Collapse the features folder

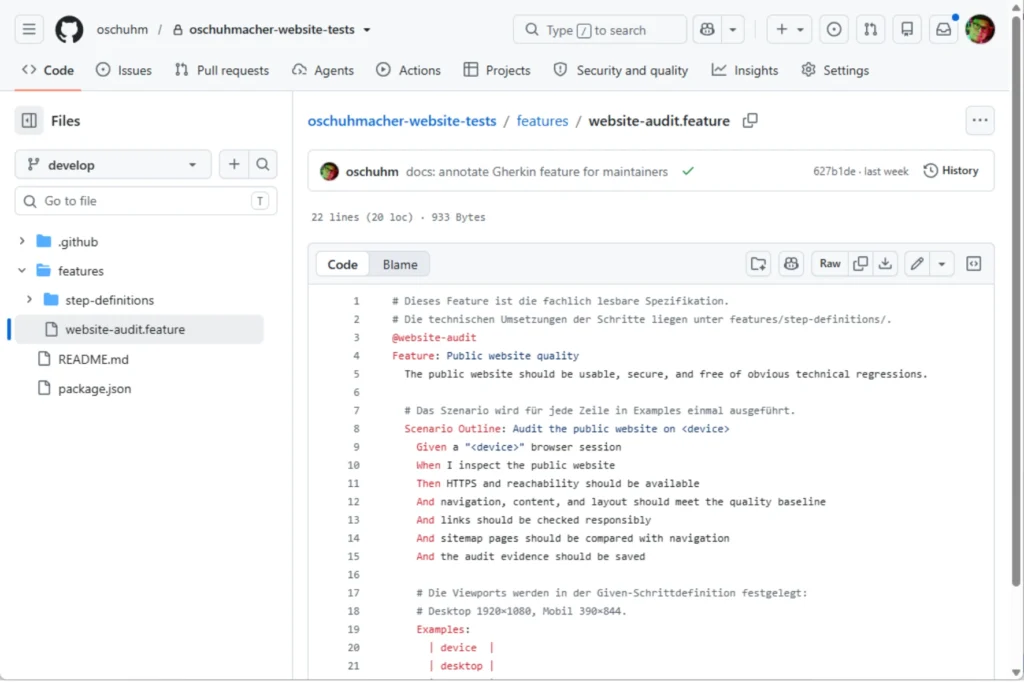coord(22,270)
